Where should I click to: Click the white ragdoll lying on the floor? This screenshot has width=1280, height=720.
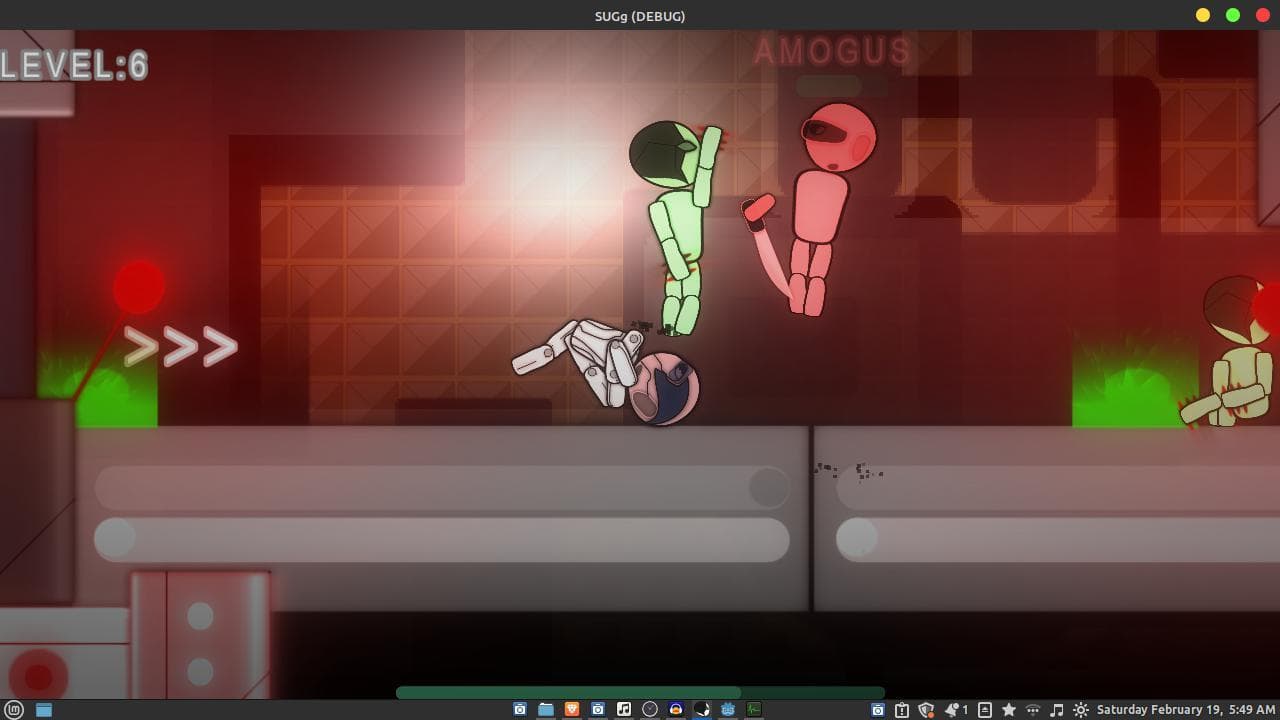coord(607,372)
